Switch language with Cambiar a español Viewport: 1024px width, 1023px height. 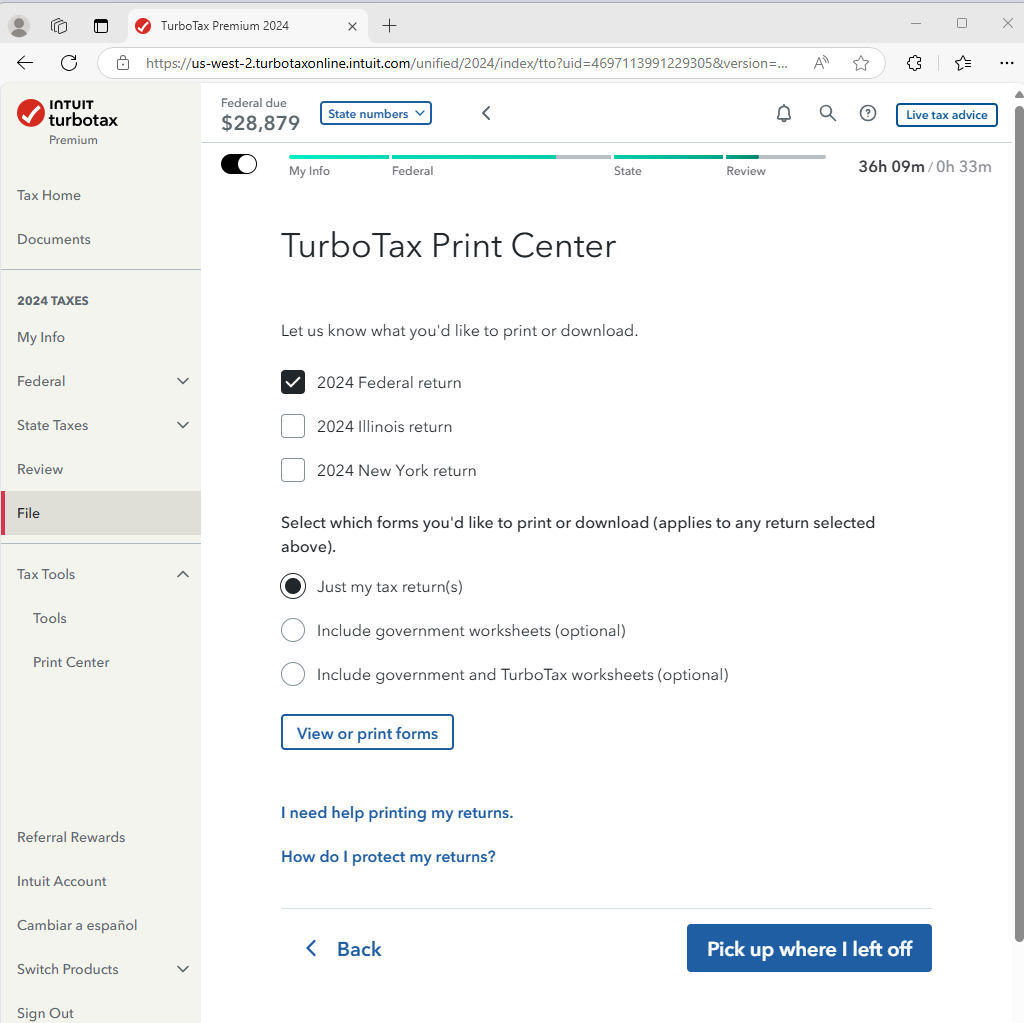(x=77, y=925)
